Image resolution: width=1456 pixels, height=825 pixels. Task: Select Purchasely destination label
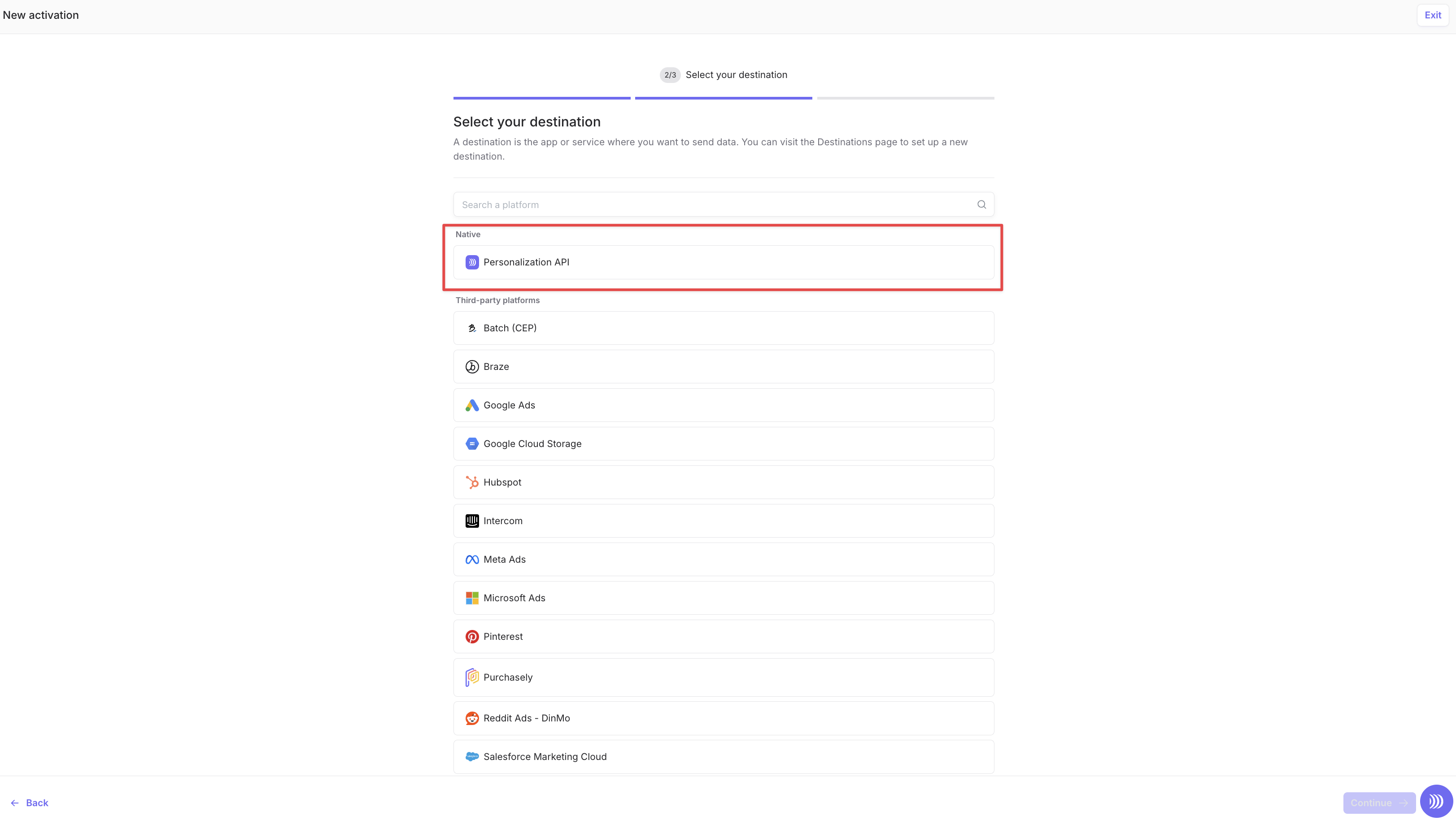(508, 677)
